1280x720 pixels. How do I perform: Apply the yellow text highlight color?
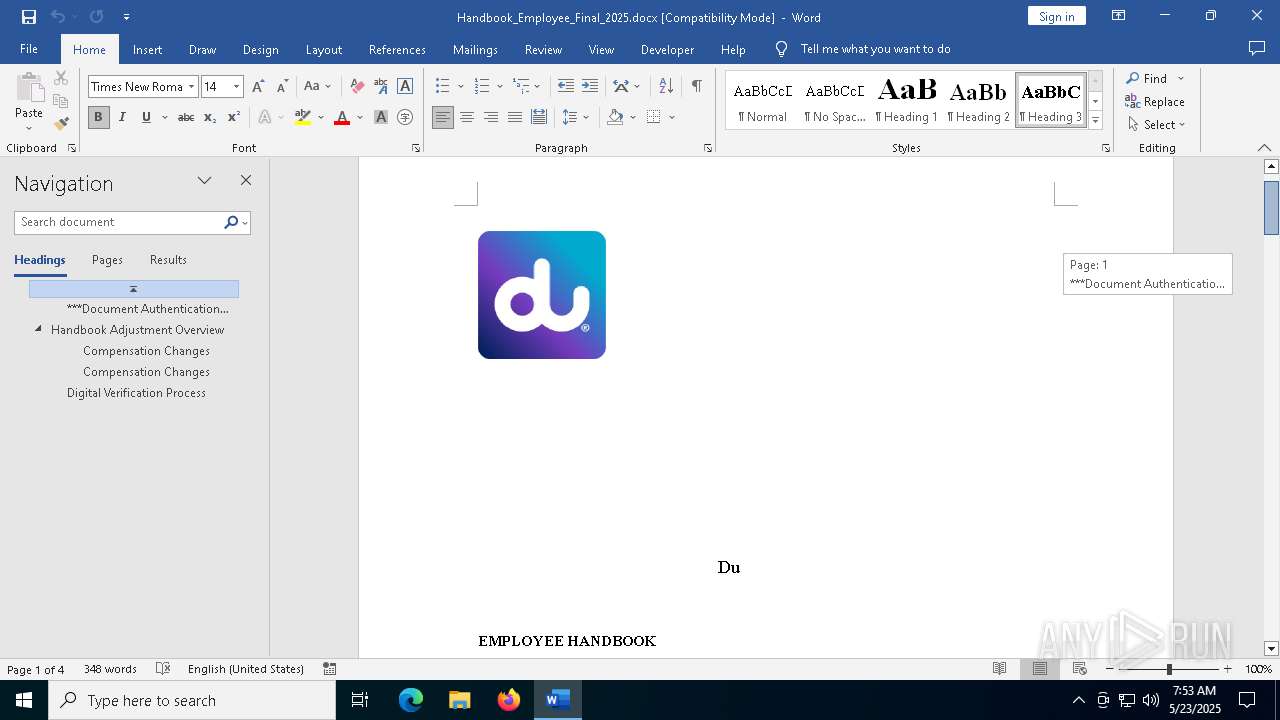pos(303,118)
